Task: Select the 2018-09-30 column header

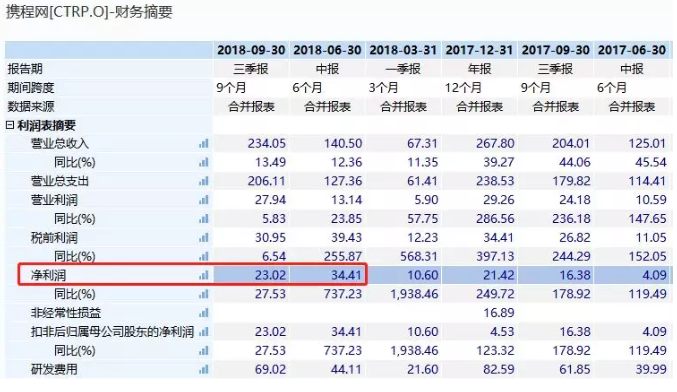Action: click(x=251, y=50)
